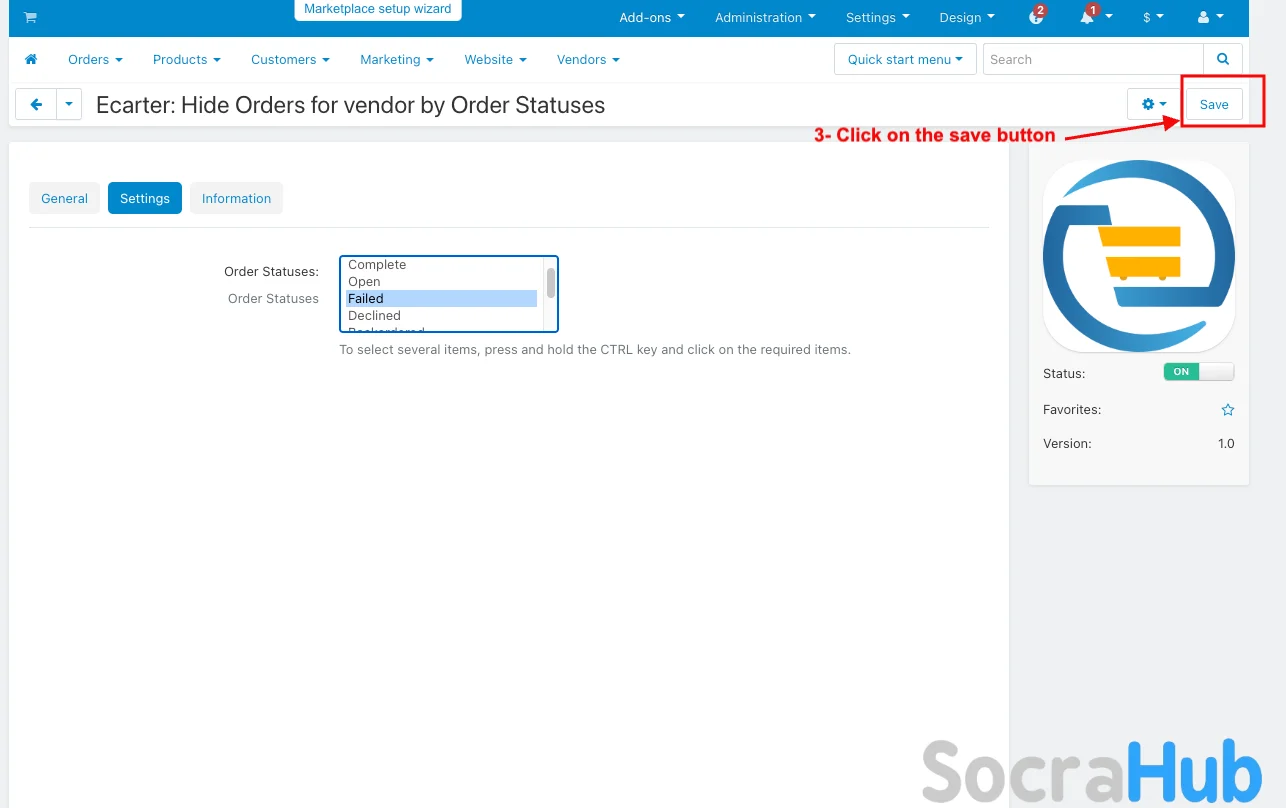Click the search magnifier button
1286x808 pixels.
point(1222,59)
